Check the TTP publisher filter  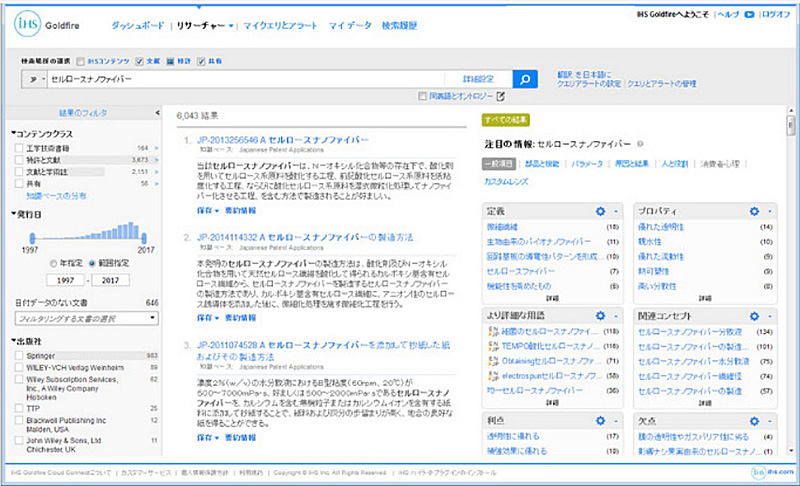click(x=19, y=408)
